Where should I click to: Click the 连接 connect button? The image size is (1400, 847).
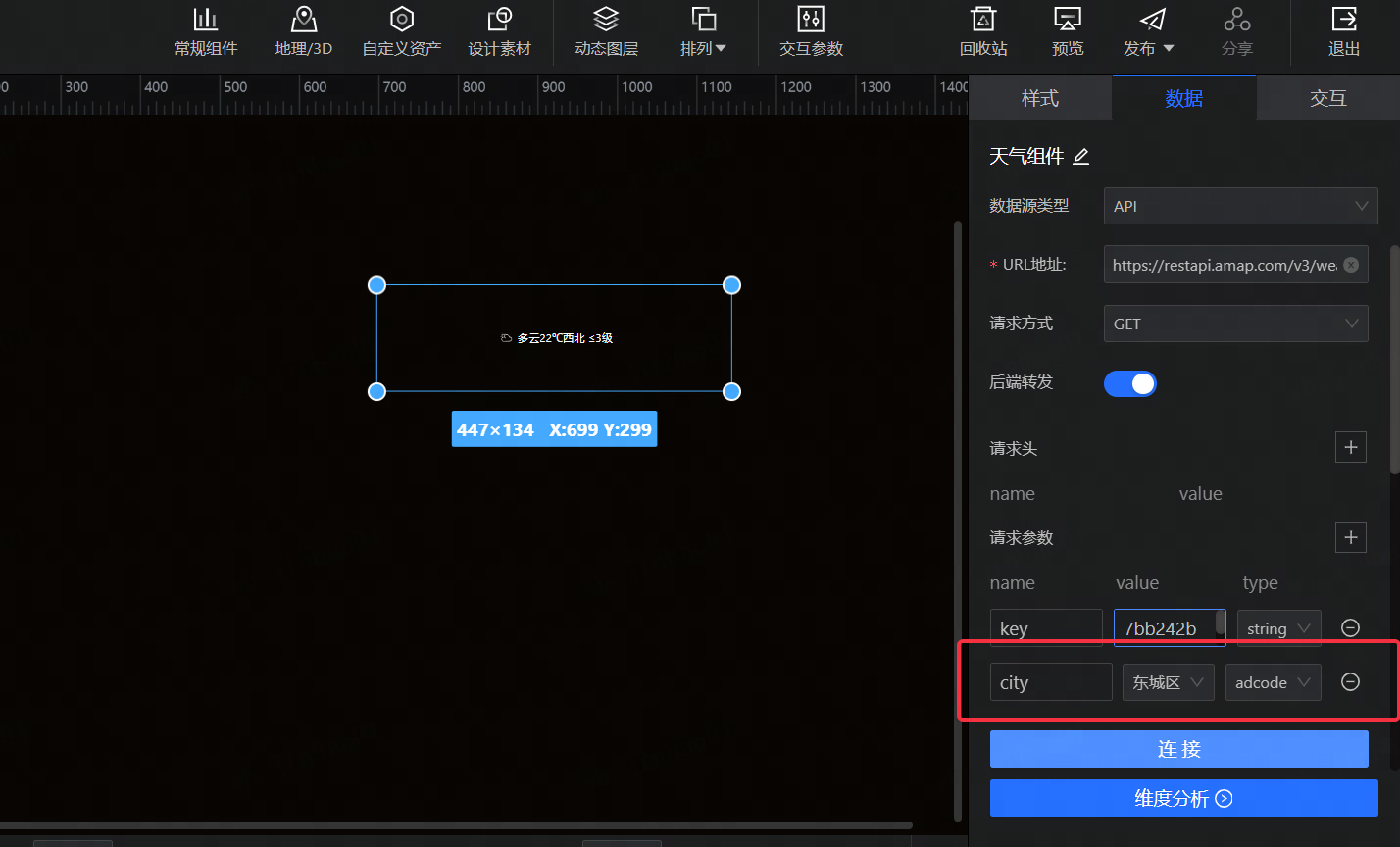(1178, 748)
